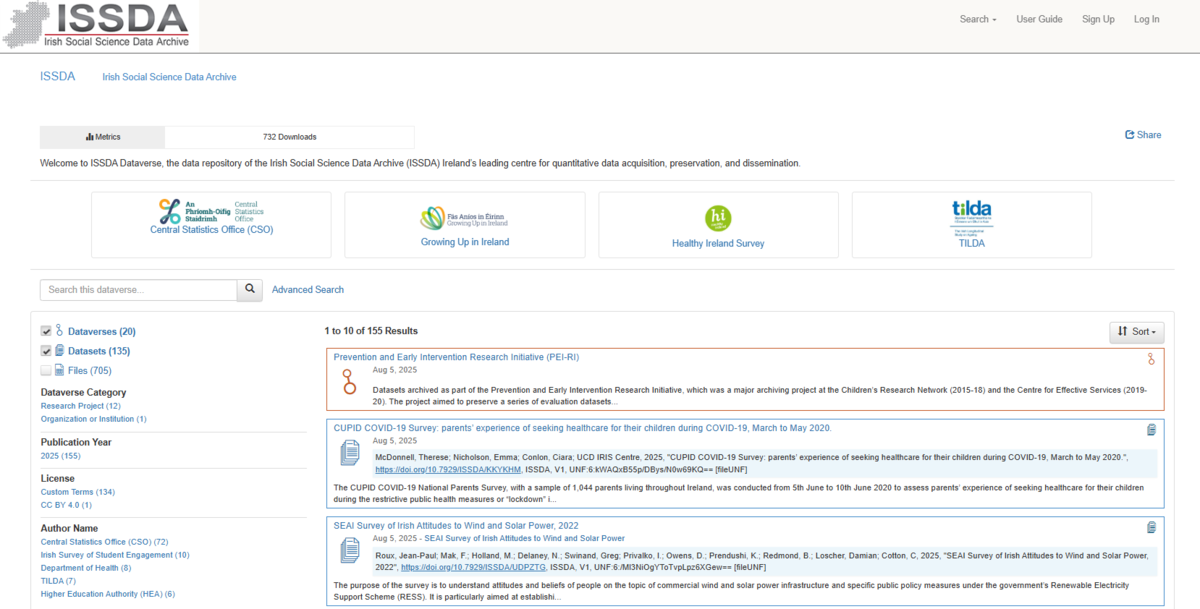Uncheck the Datasets checkbox
This screenshot has height=609, width=1200.
coord(46,351)
